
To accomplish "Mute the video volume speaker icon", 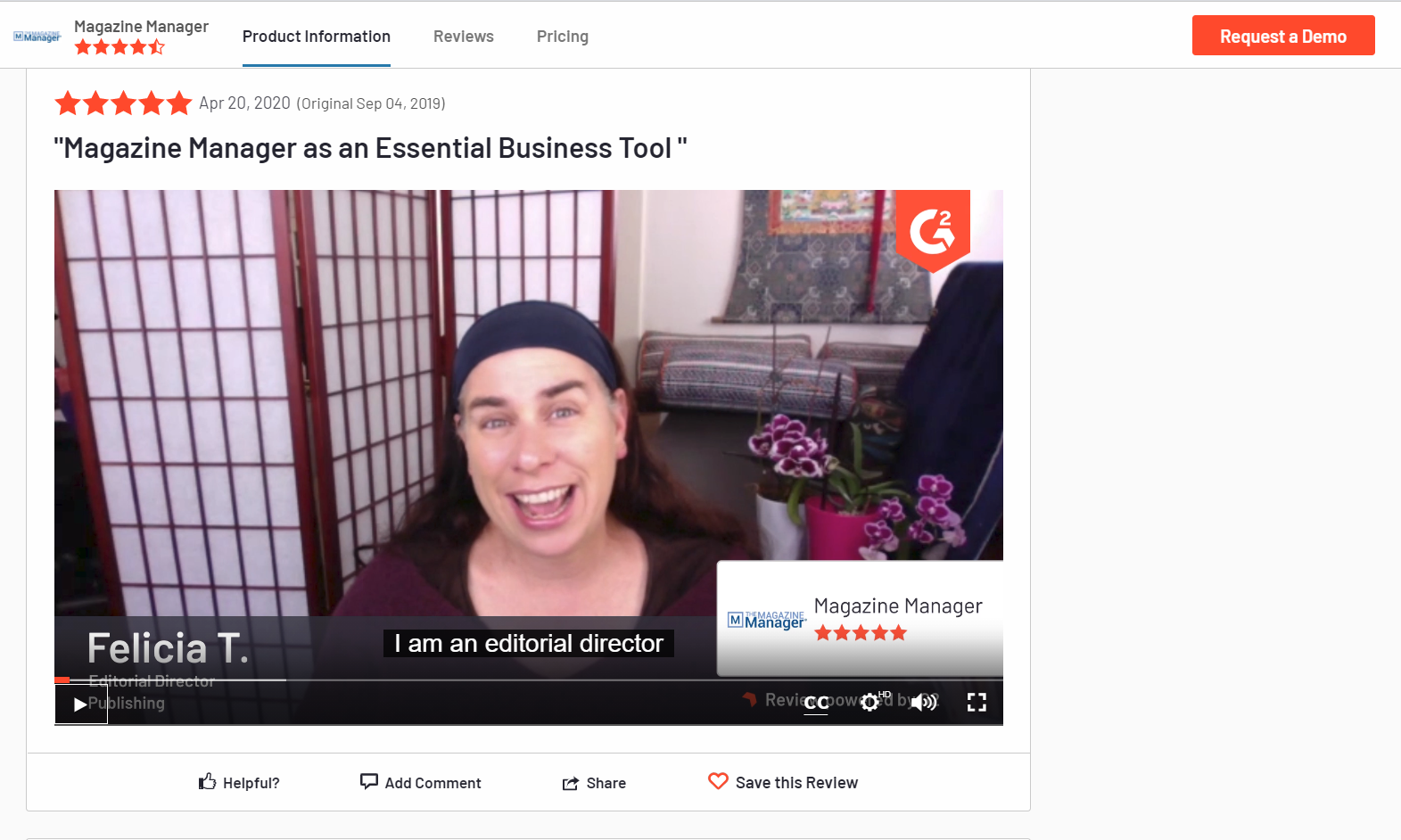I will tap(924, 703).
